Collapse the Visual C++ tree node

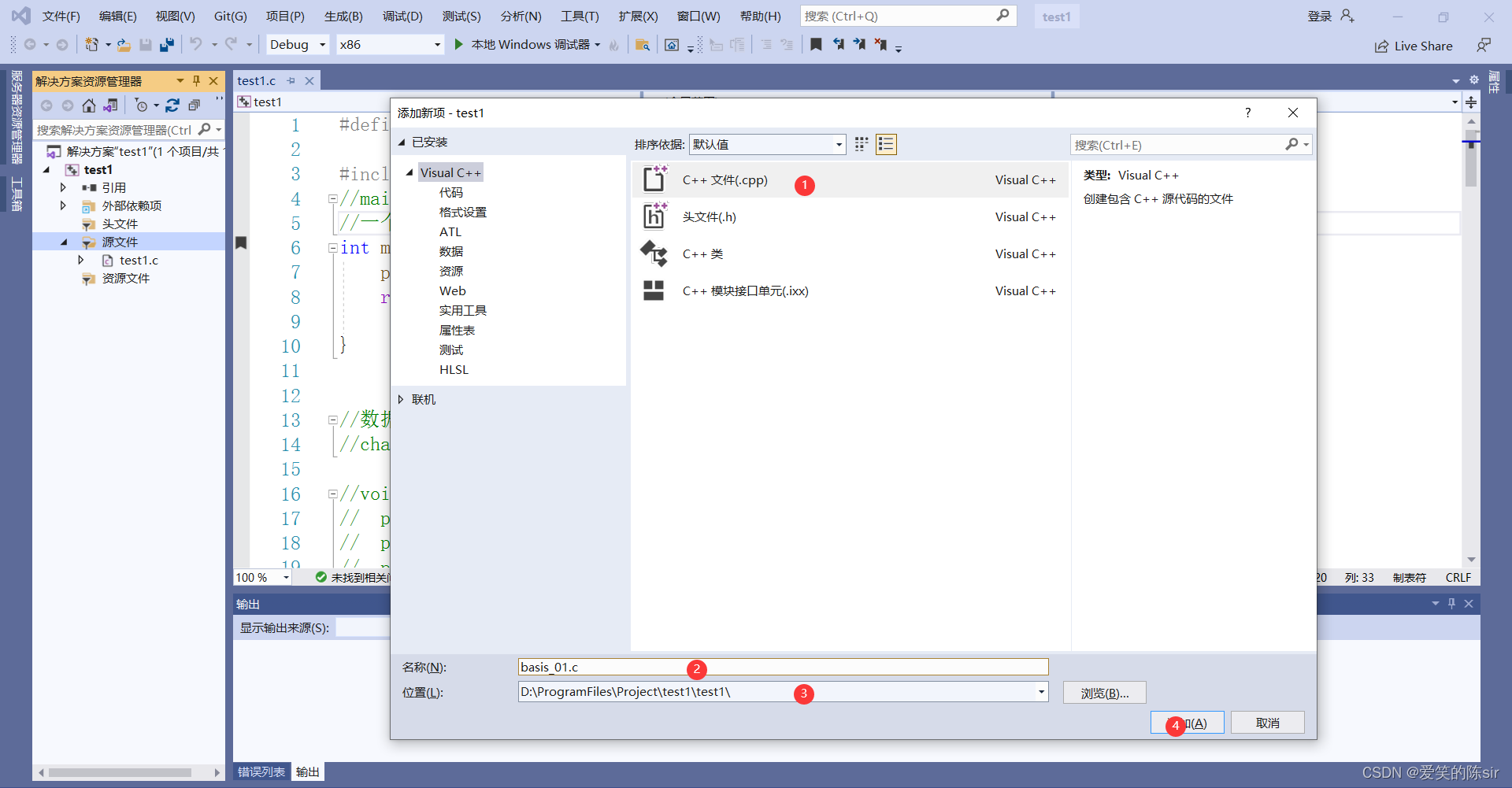409,172
